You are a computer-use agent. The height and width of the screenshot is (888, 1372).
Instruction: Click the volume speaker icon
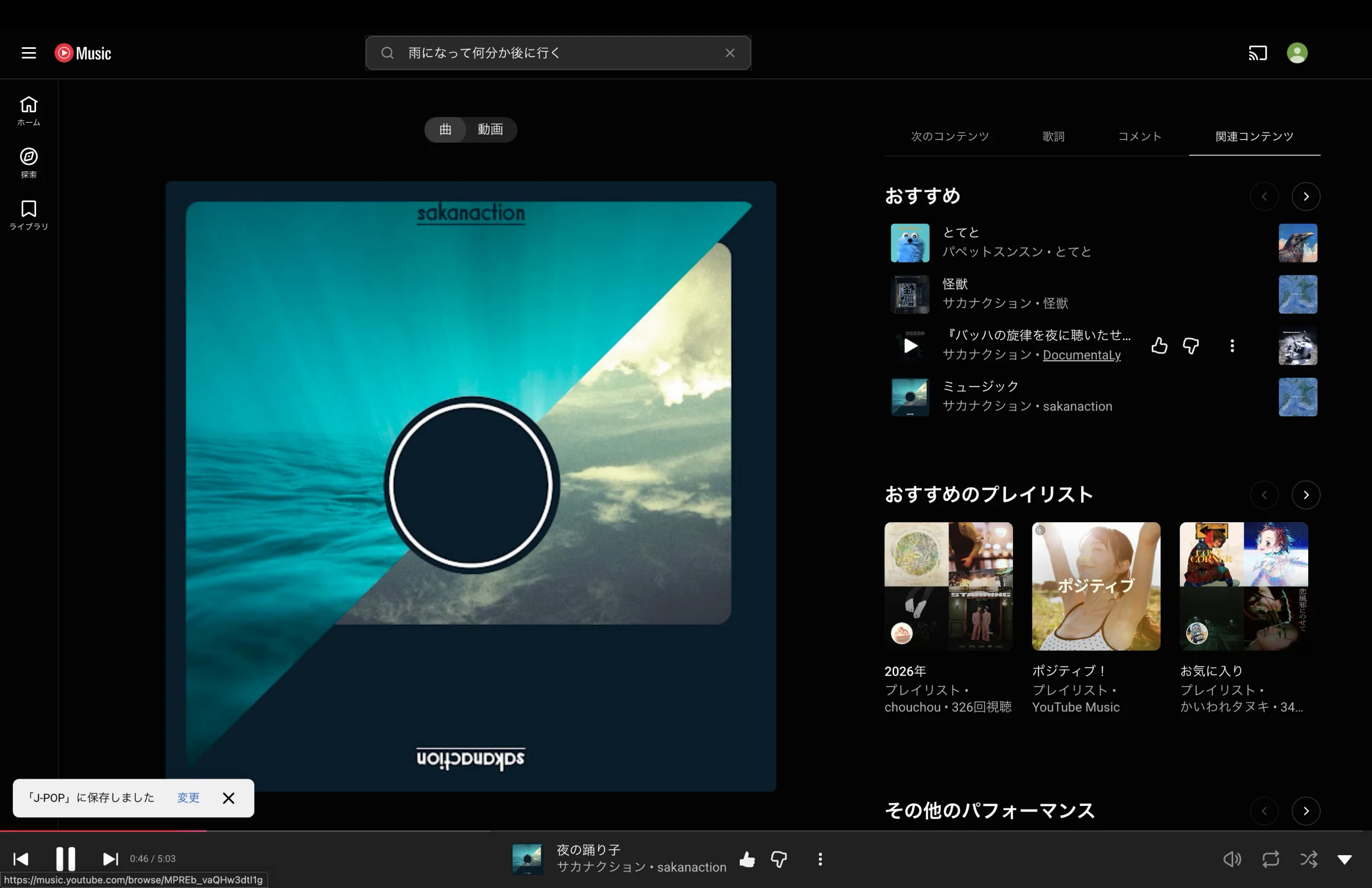click(x=1232, y=859)
